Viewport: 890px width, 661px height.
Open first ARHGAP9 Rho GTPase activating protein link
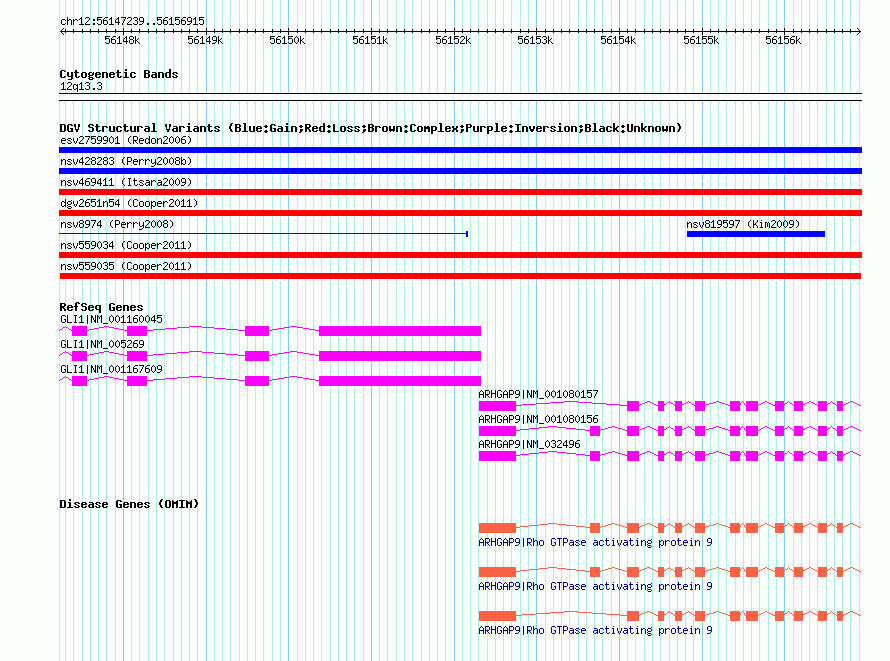click(595, 542)
